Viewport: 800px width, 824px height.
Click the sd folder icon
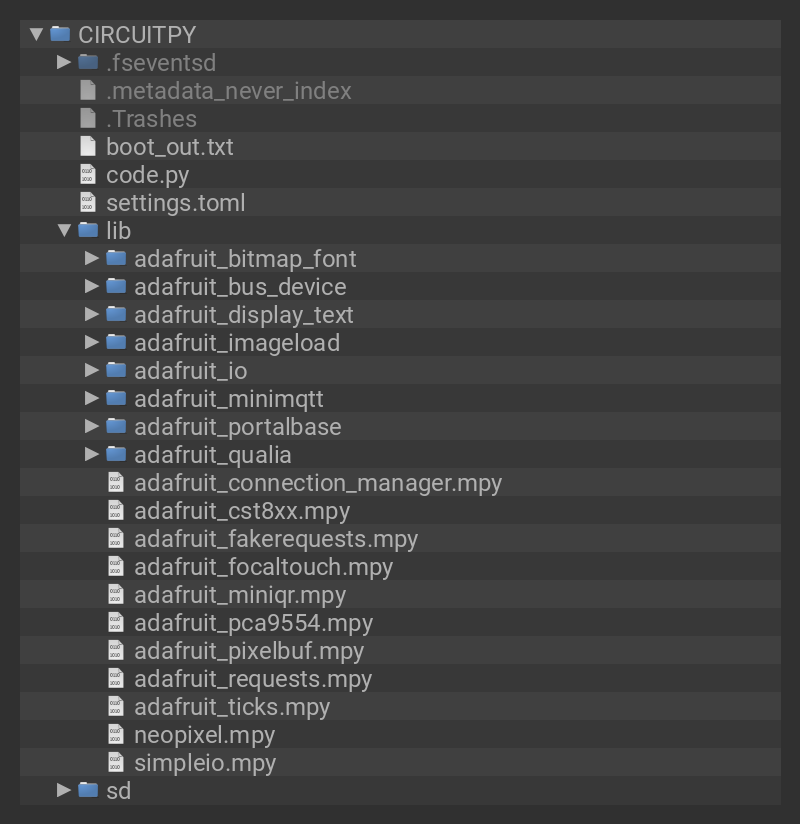88,790
